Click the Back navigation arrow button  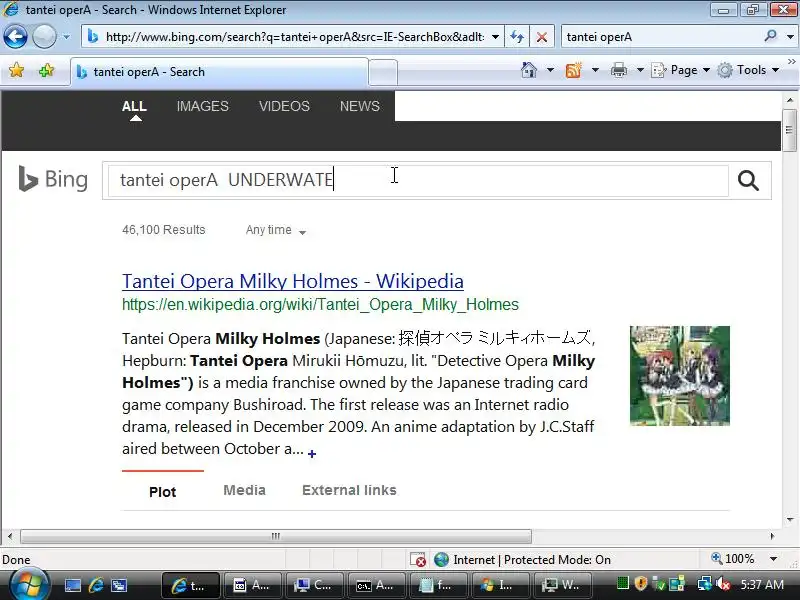point(15,37)
